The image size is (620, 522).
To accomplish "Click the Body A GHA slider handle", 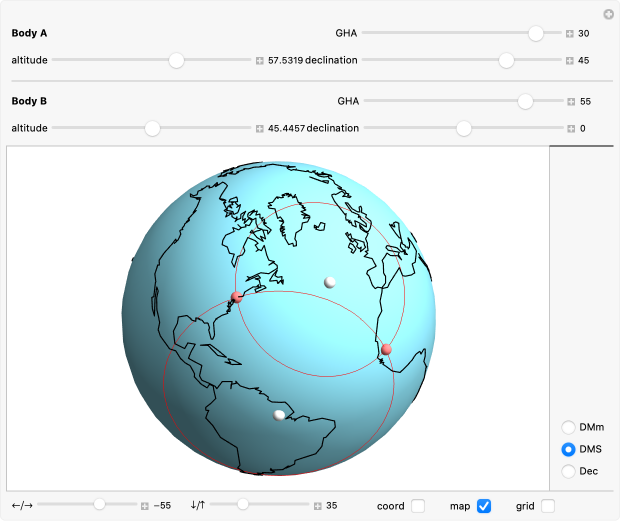I will [536, 33].
